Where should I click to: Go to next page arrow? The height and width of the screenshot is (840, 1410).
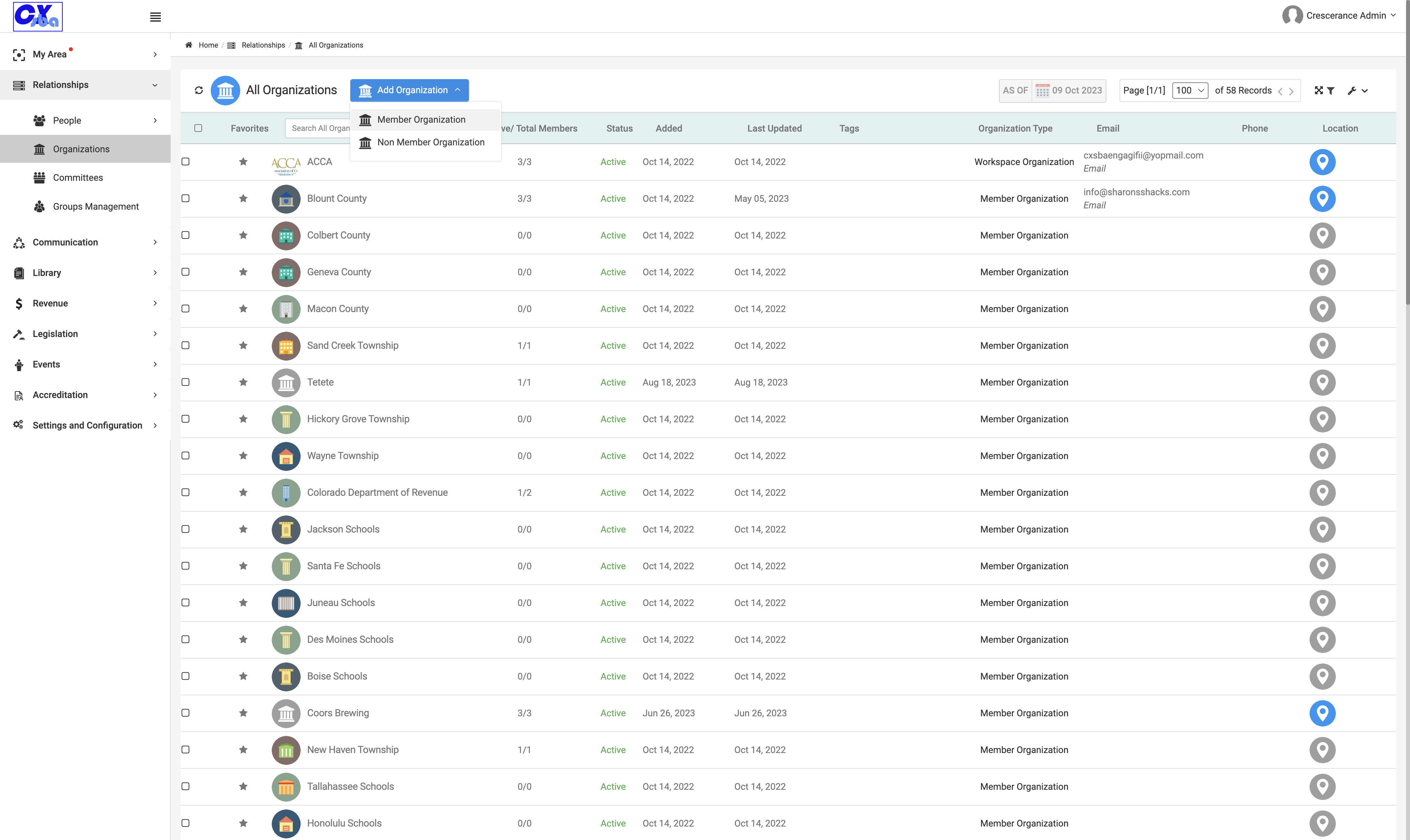tap(1291, 91)
